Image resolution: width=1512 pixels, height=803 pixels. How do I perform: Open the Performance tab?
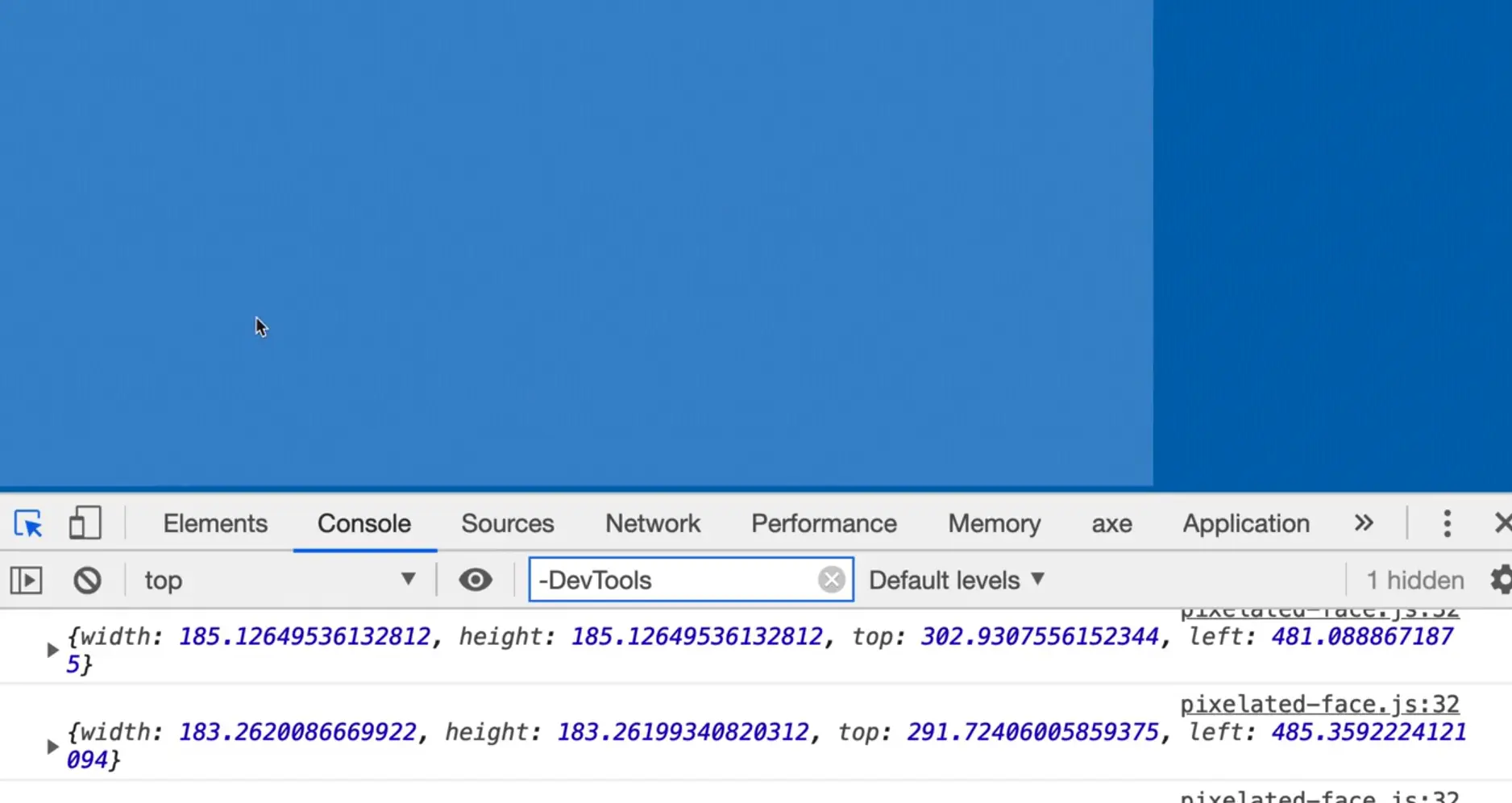coord(824,524)
